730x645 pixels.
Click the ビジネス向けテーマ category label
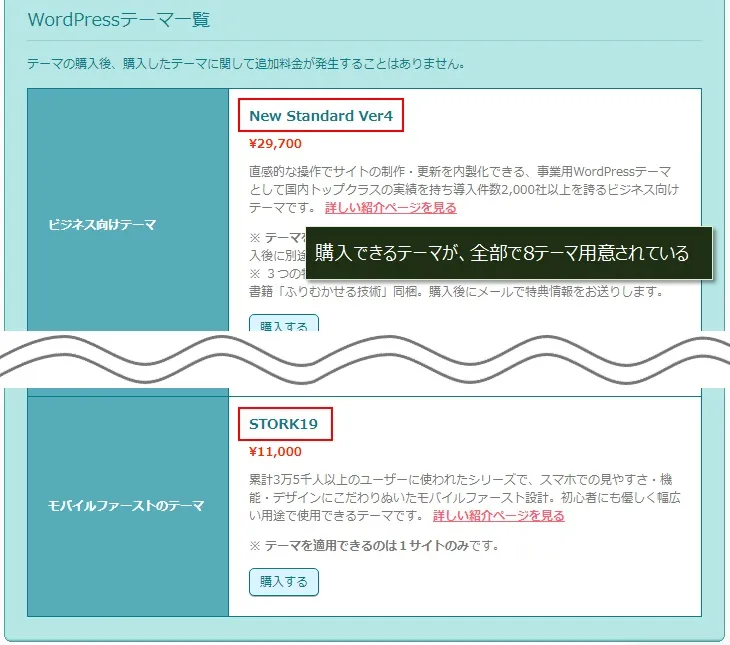point(102,225)
